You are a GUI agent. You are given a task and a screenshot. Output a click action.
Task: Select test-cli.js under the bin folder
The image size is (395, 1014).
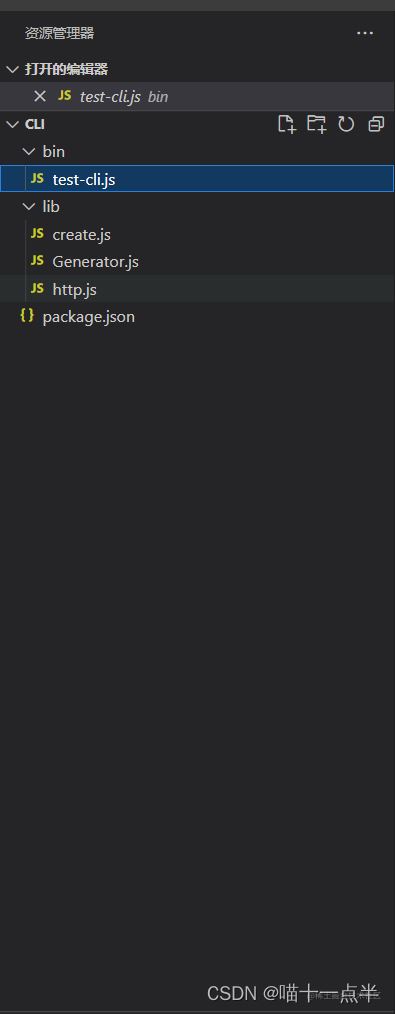pyautogui.click(x=197, y=178)
